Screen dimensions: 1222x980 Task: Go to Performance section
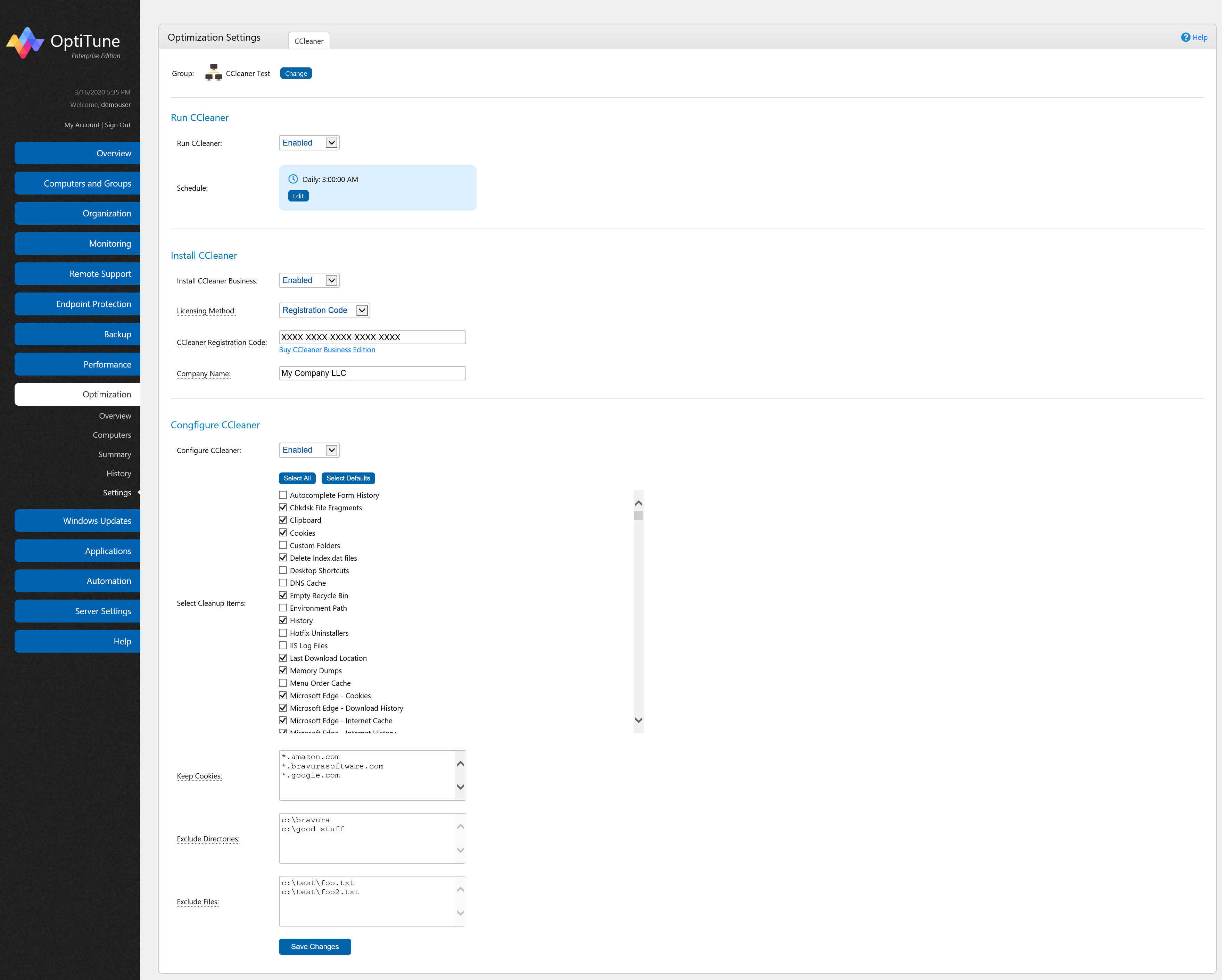pos(78,364)
